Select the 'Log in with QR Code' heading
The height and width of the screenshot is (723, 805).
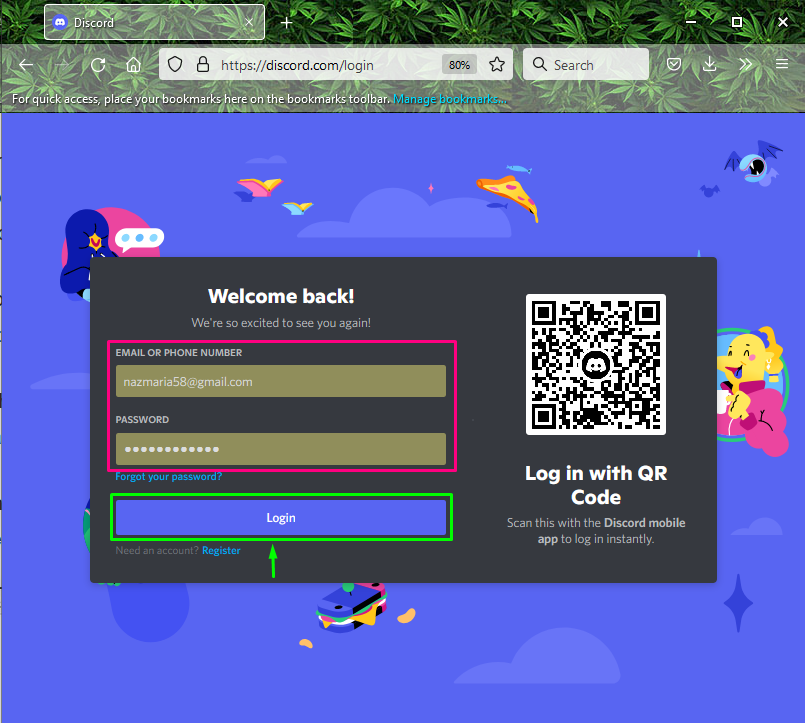click(x=596, y=485)
